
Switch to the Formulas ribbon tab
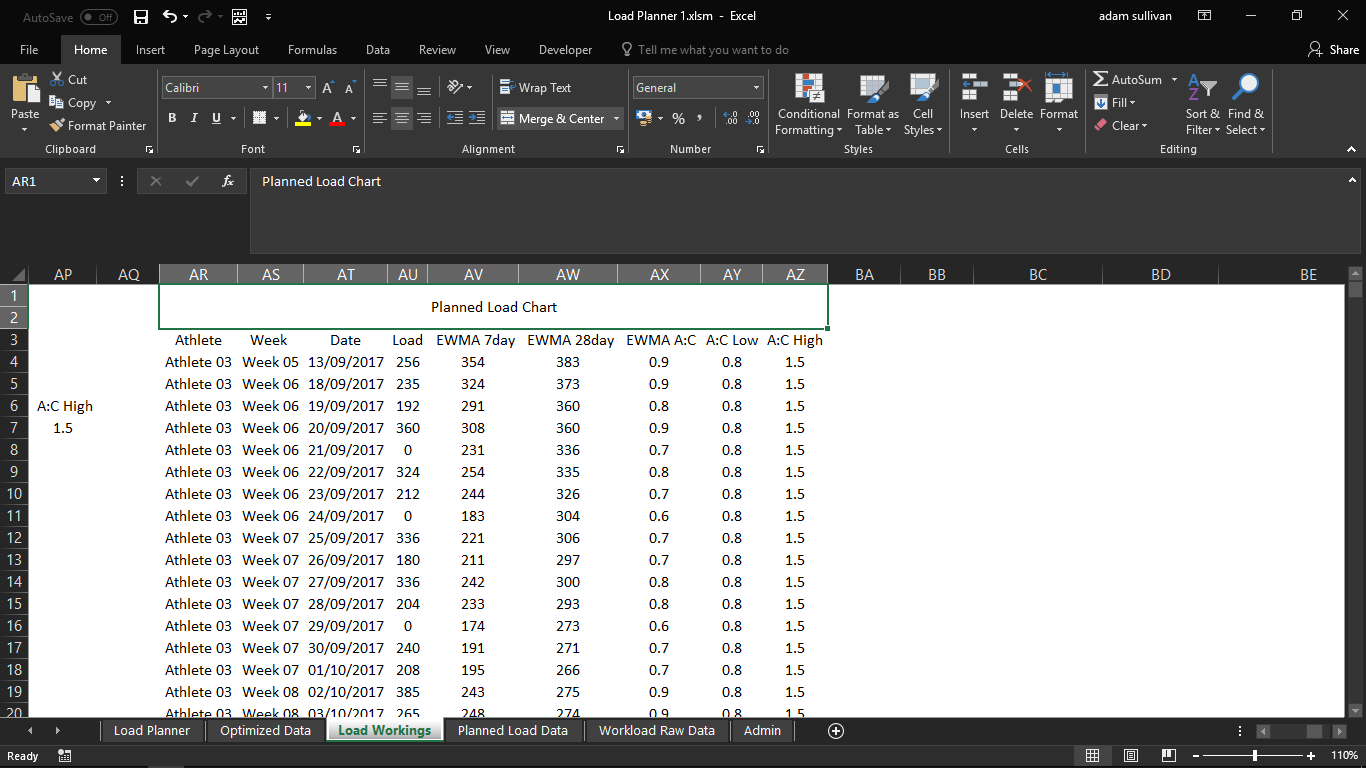coord(312,50)
